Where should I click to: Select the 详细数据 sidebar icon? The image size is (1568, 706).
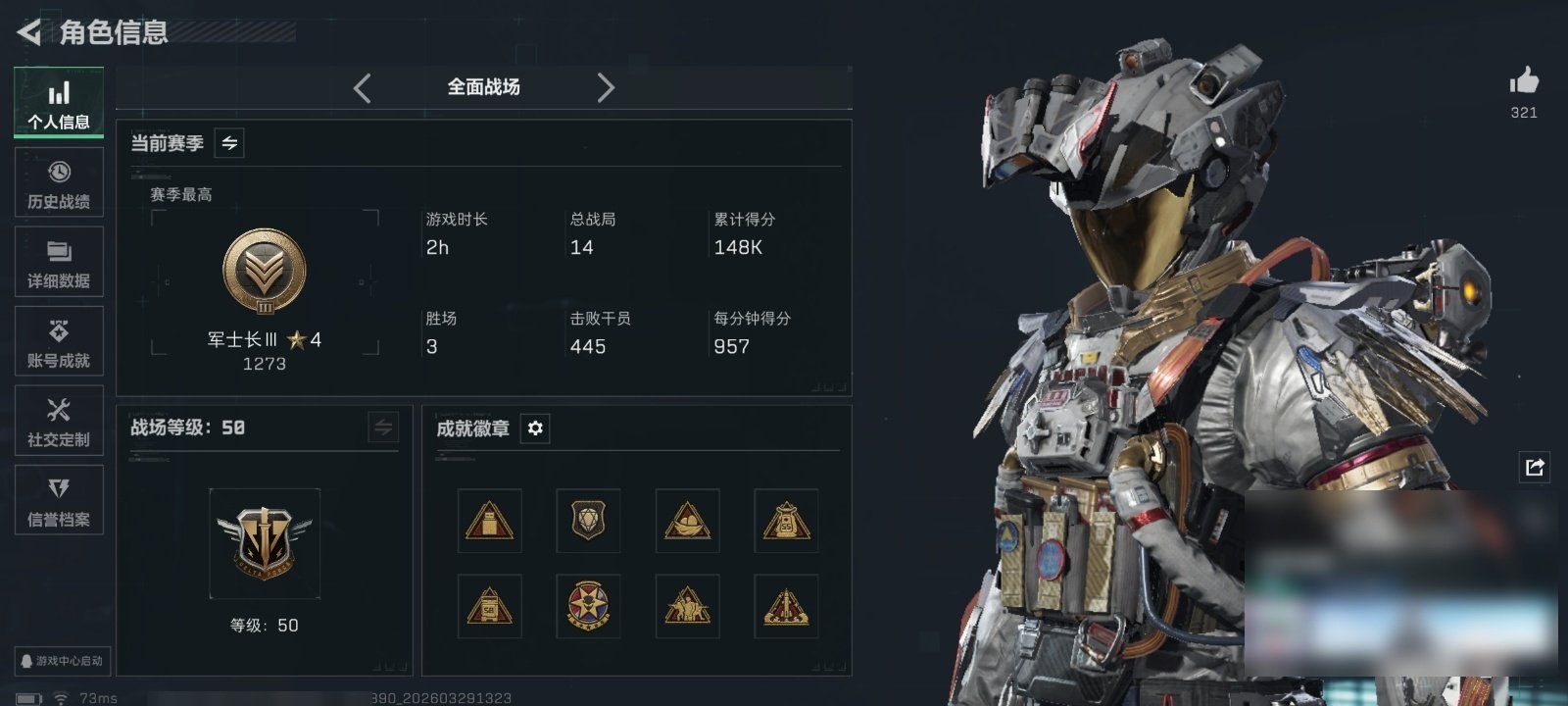tap(59, 262)
